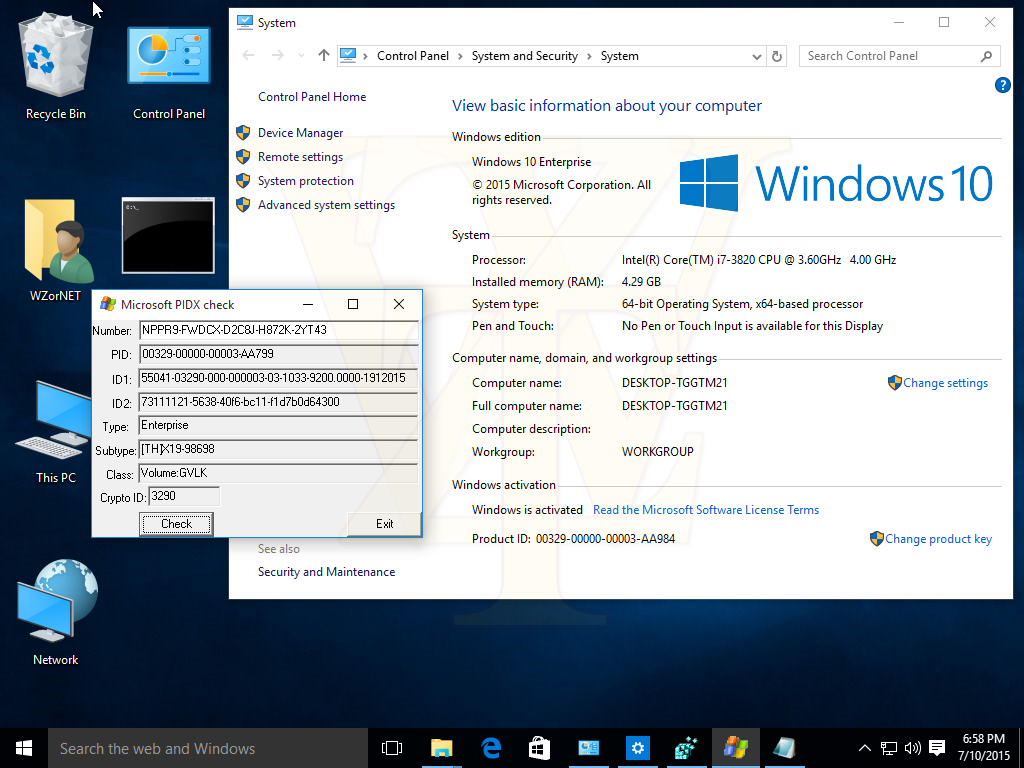Click the processor text Intel Core i7-3820
This screenshot has width=1024, height=768.
(759, 260)
